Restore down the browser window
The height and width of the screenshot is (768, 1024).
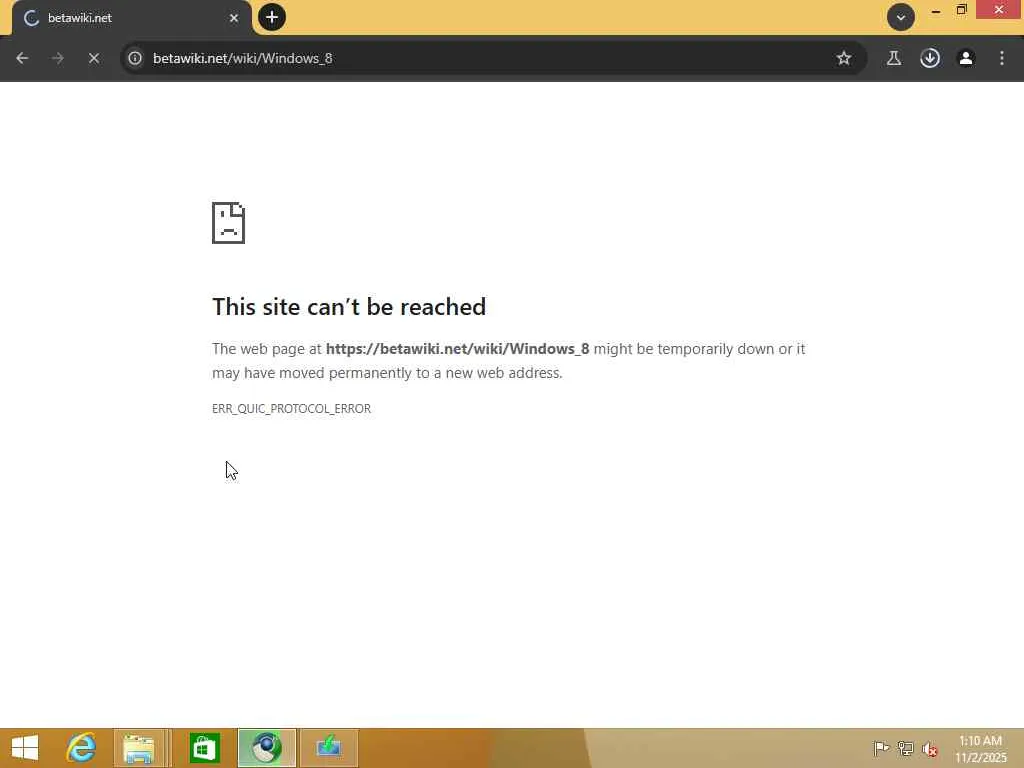tap(961, 10)
